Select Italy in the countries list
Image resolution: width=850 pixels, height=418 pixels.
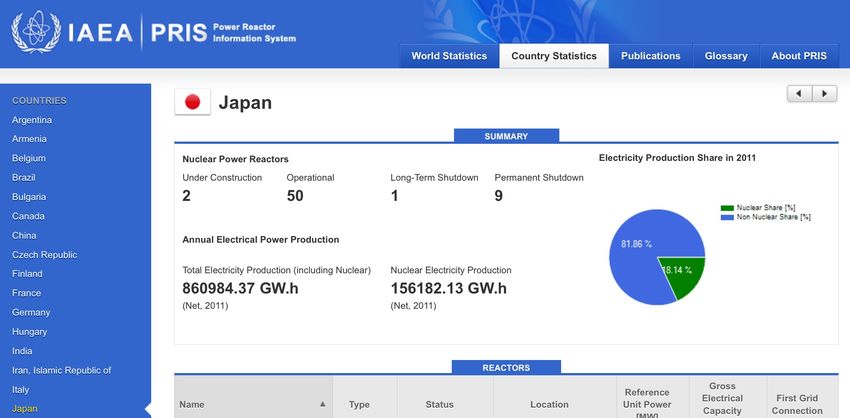pos(21,389)
